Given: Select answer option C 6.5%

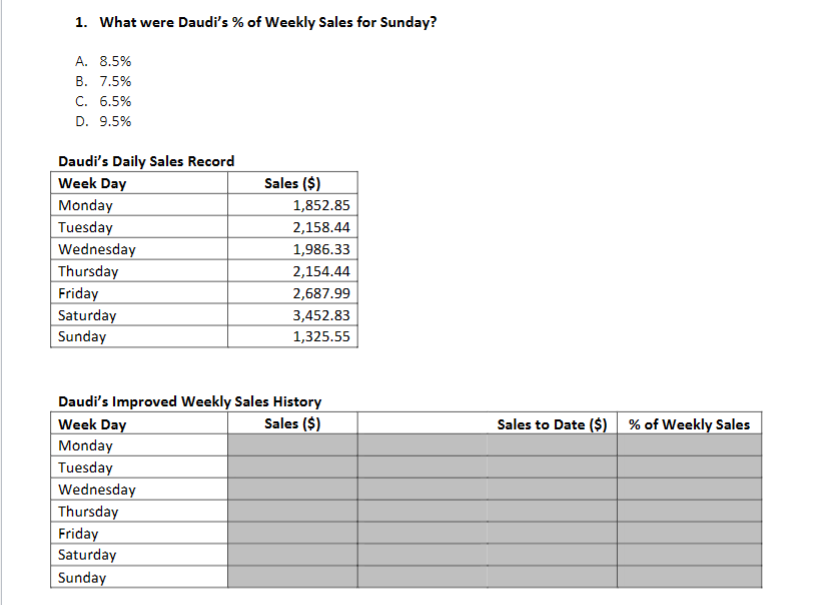Looking at the screenshot, I should click(103, 101).
